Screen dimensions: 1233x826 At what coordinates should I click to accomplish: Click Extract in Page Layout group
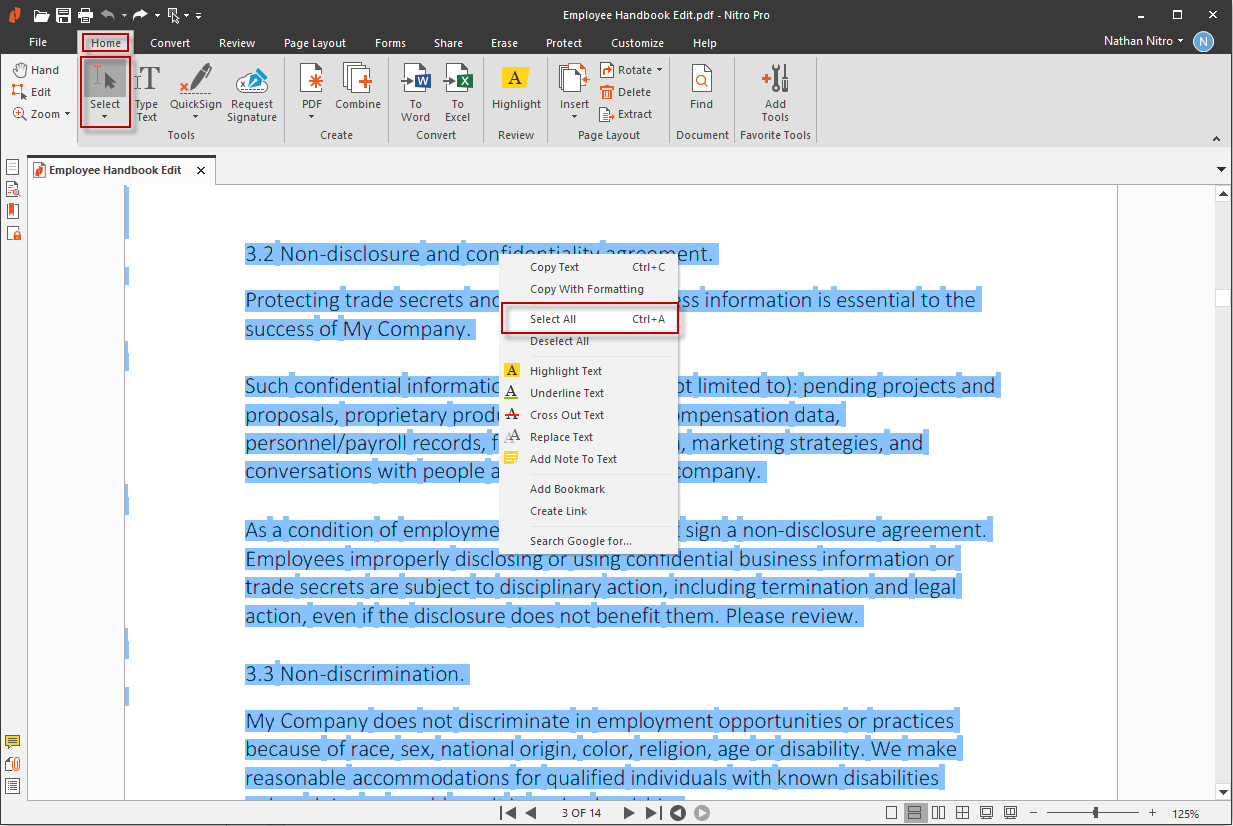coord(626,114)
